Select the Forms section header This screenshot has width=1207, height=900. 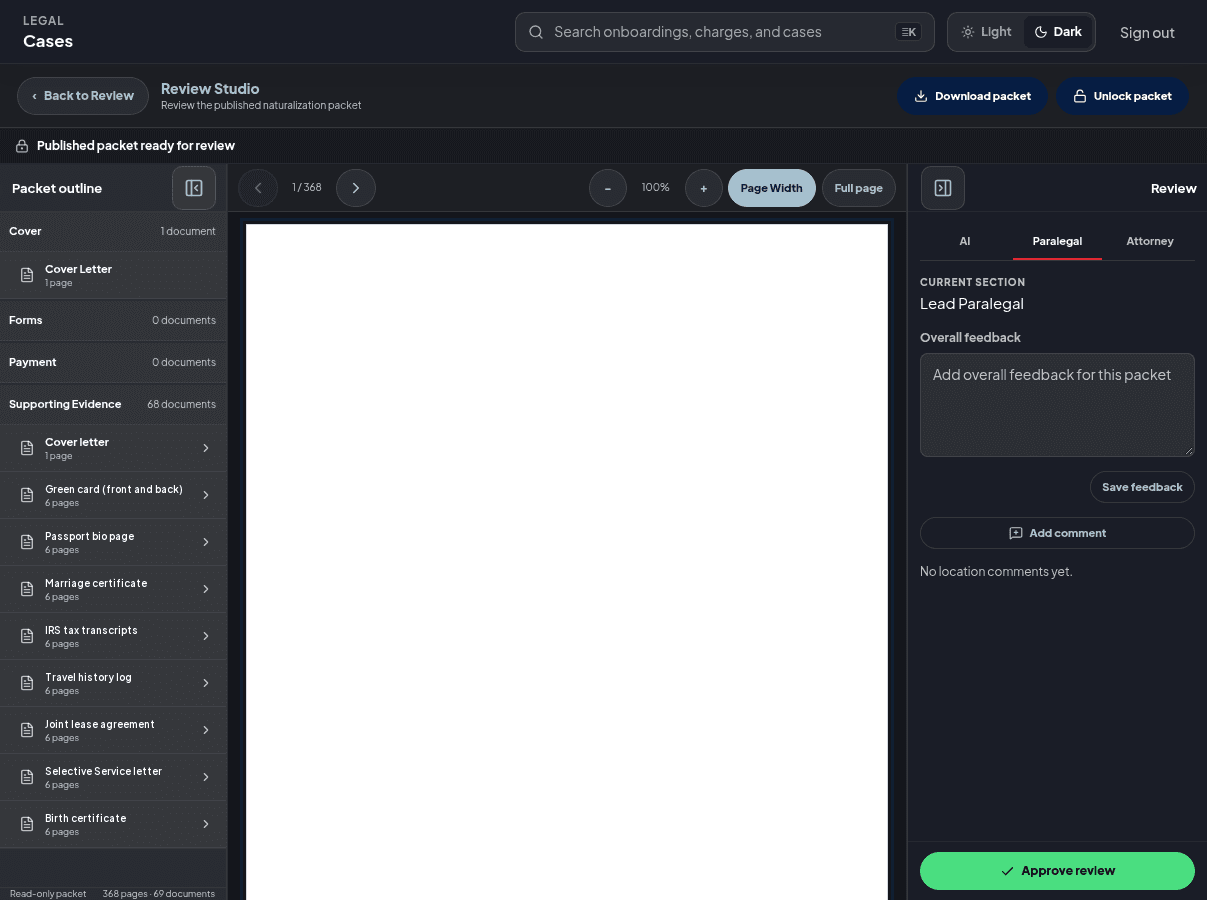[113, 320]
